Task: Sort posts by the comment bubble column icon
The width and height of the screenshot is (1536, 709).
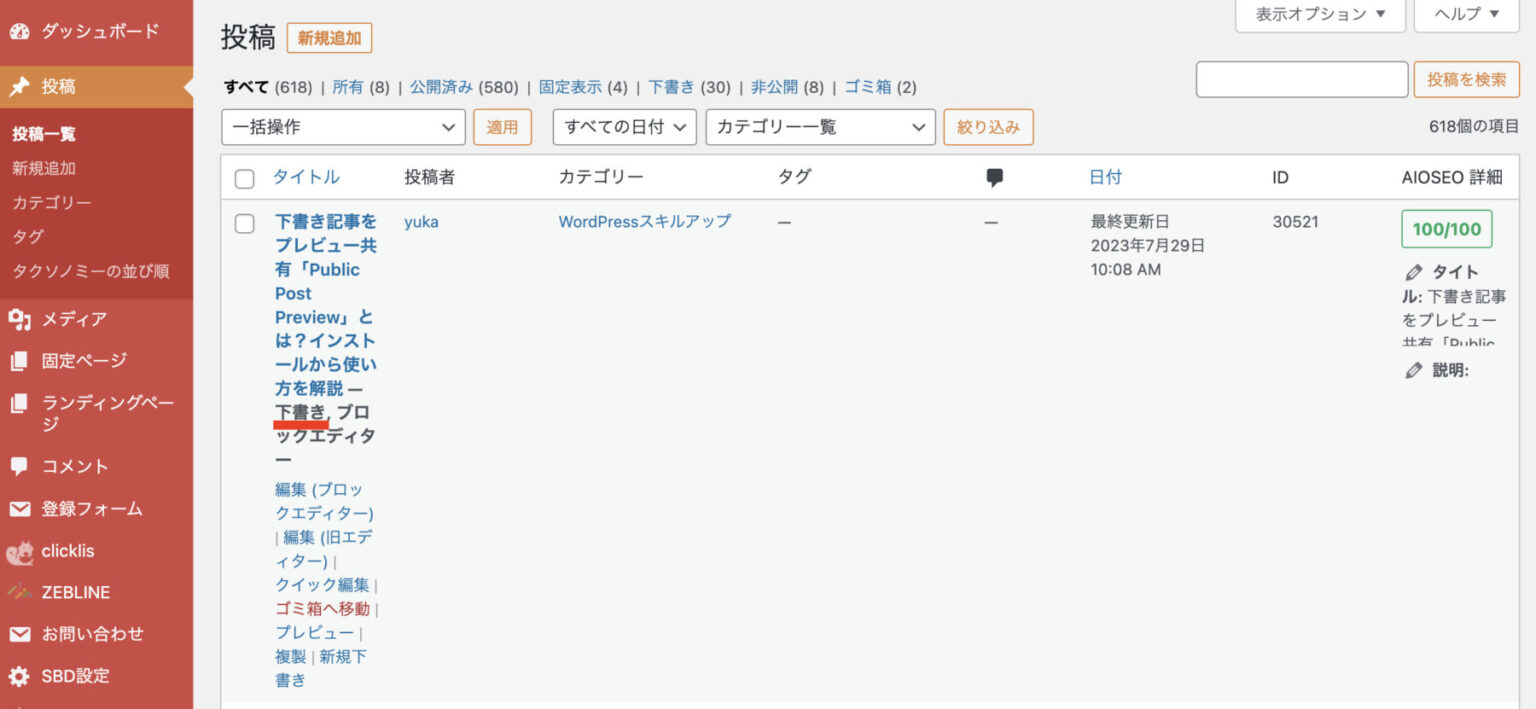Action: click(994, 177)
